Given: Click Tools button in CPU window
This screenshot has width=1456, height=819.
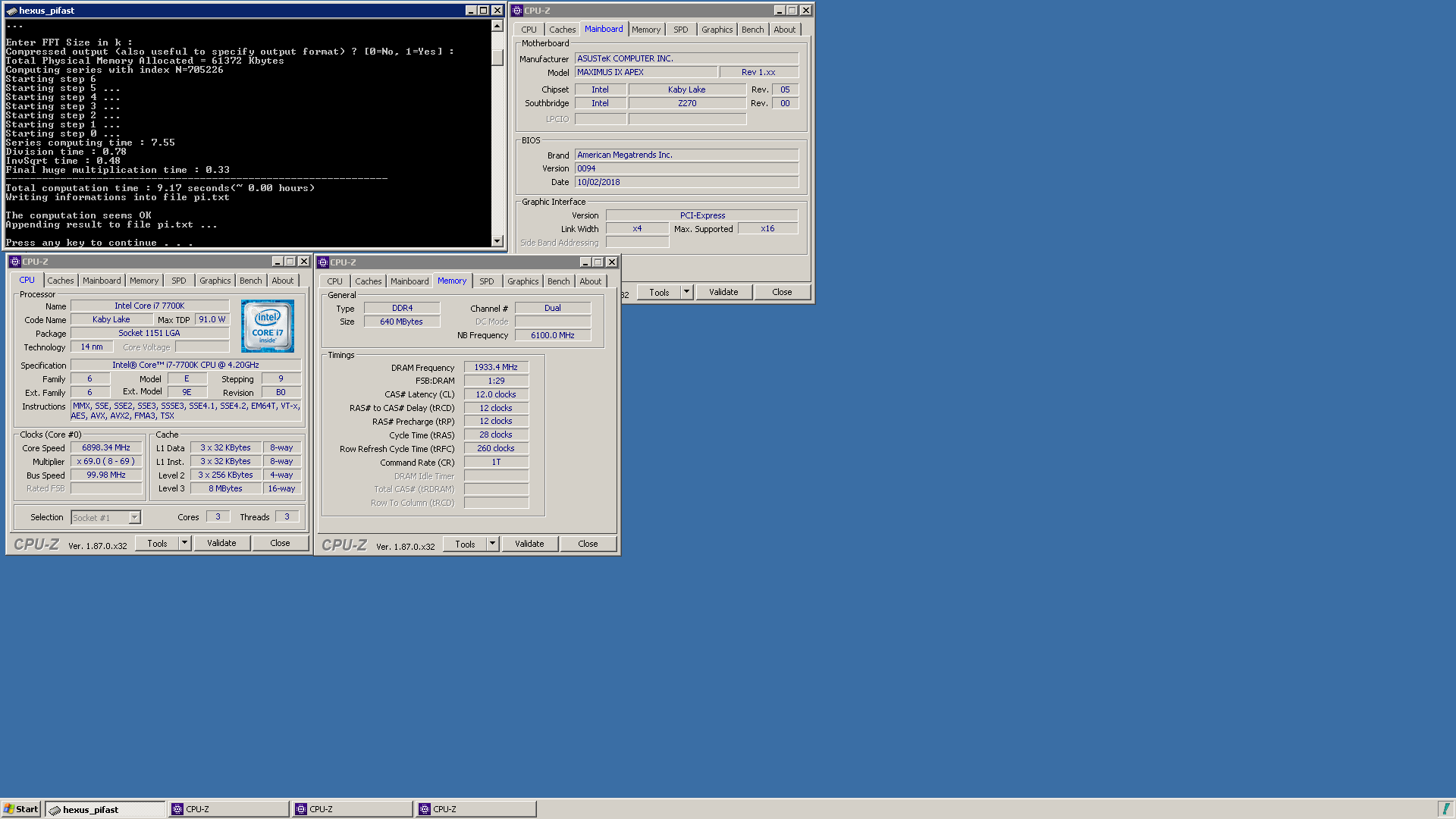Looking at the screenshot, I should coord(158,543).
